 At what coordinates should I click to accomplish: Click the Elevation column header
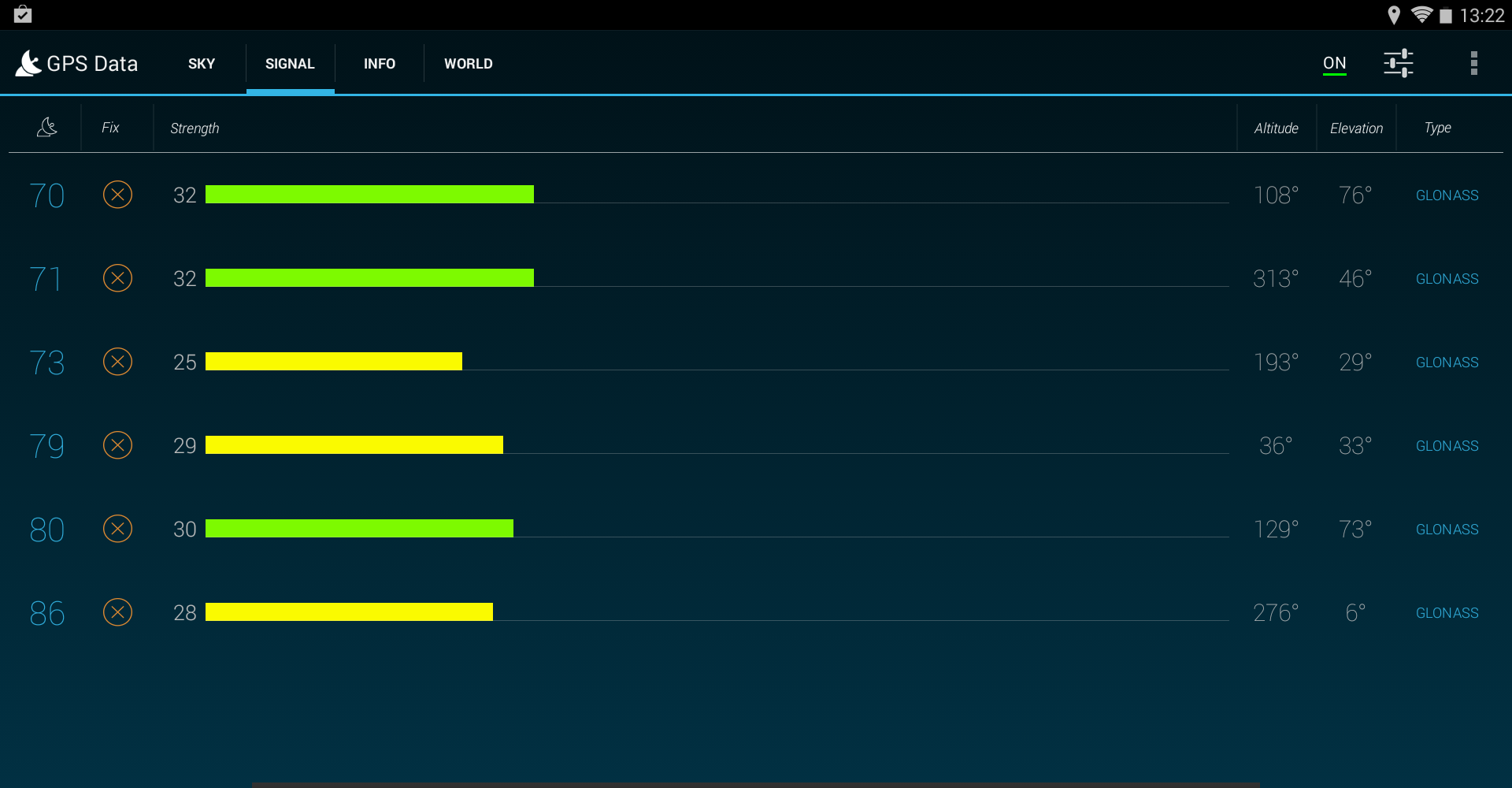(x=1356, y=128)
